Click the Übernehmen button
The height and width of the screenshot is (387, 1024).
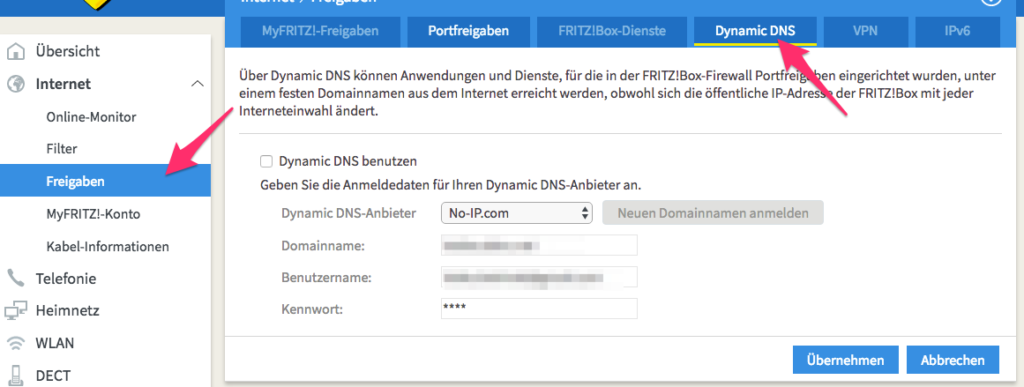pos(845,360)
